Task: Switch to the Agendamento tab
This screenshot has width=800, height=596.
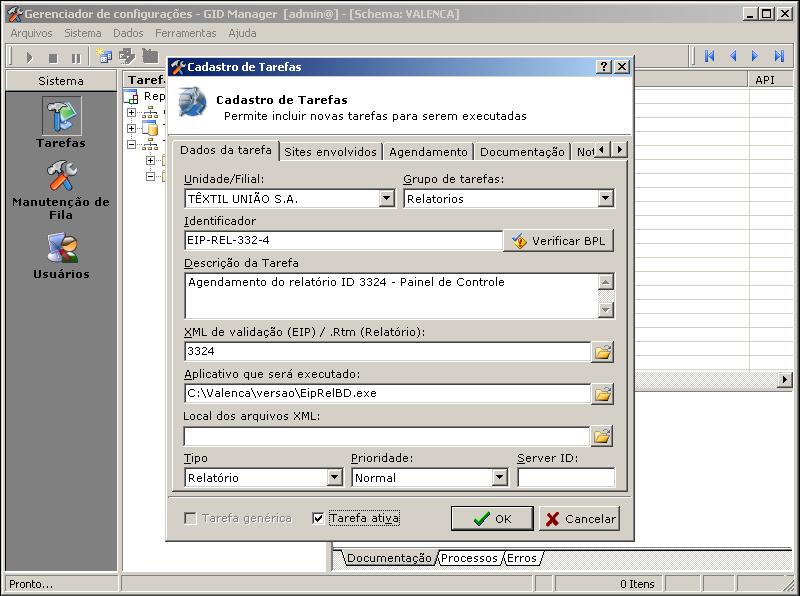Action: coord(428,152)
